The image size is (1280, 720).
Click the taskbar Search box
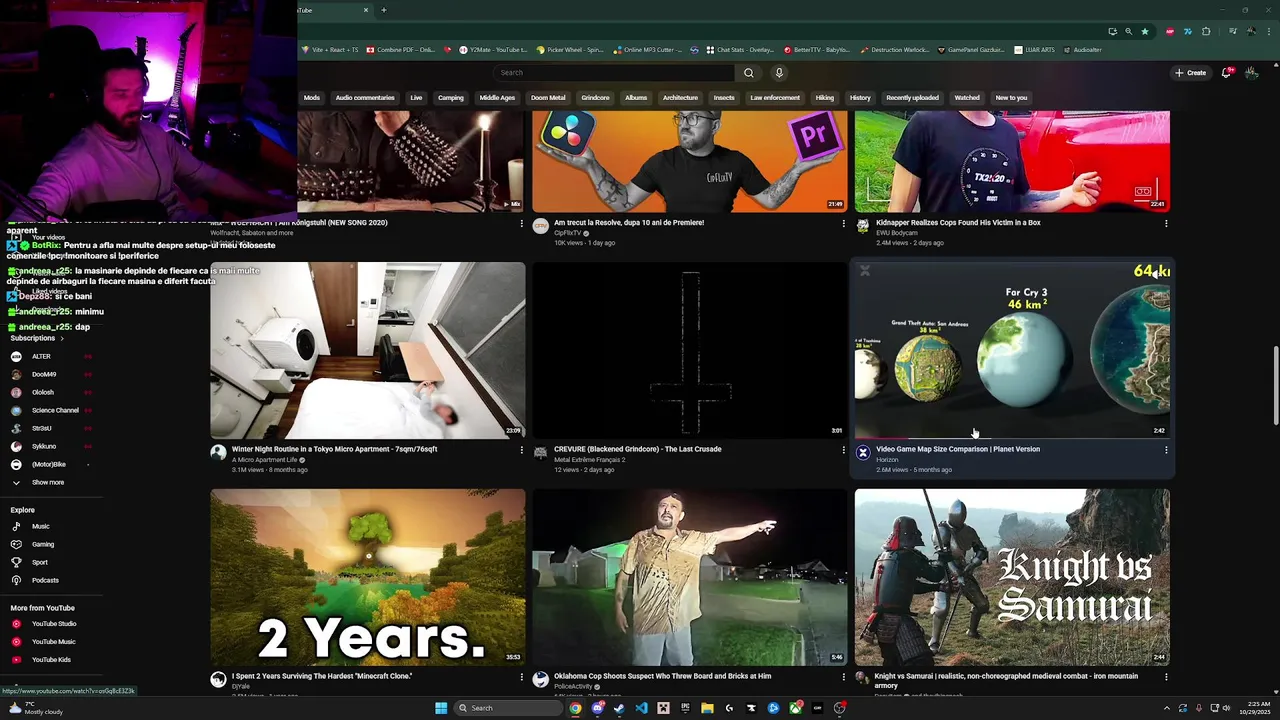[x=506, y=708]
